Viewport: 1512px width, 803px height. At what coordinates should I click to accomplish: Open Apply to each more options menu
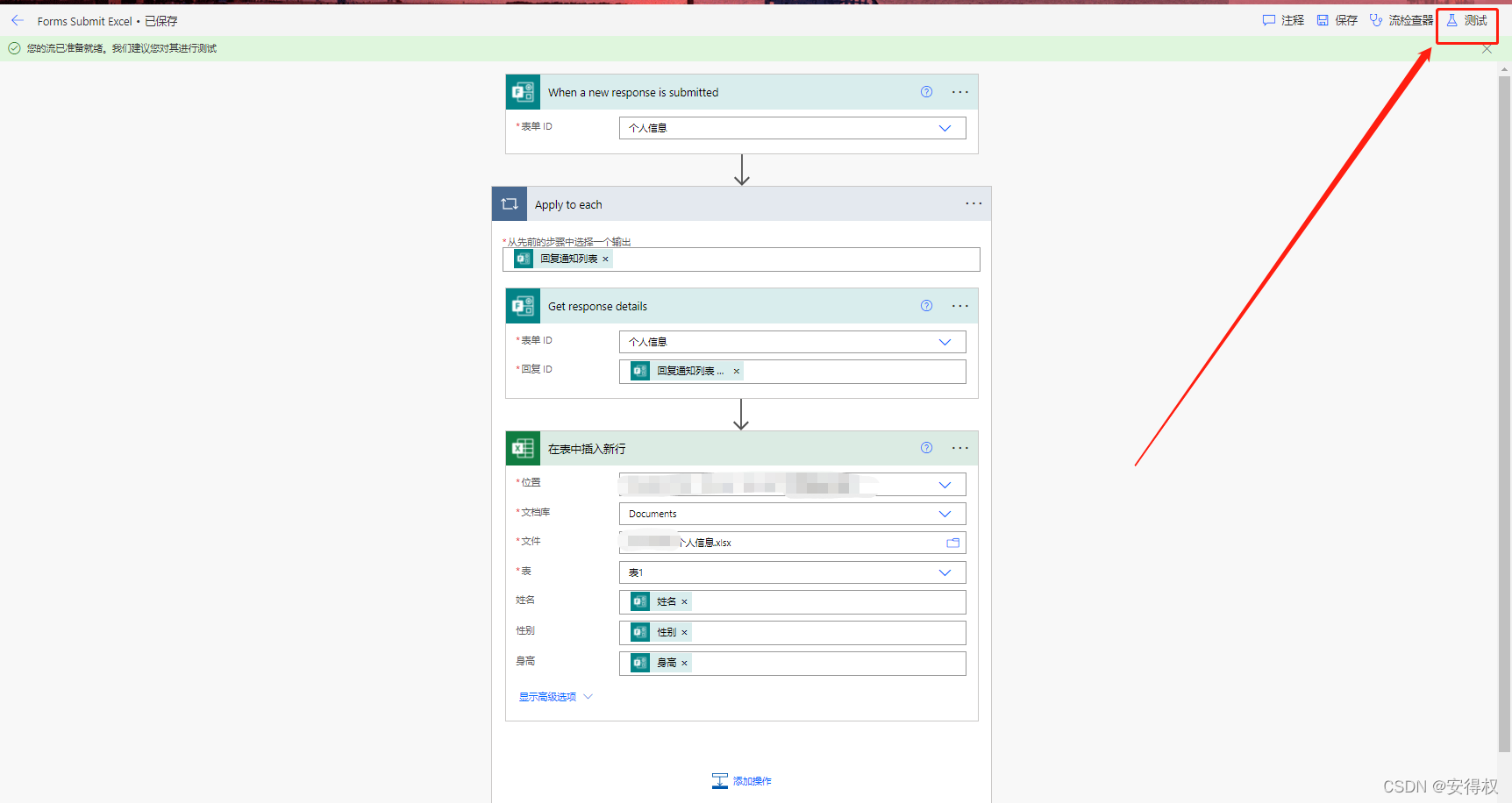click(974, 203)
